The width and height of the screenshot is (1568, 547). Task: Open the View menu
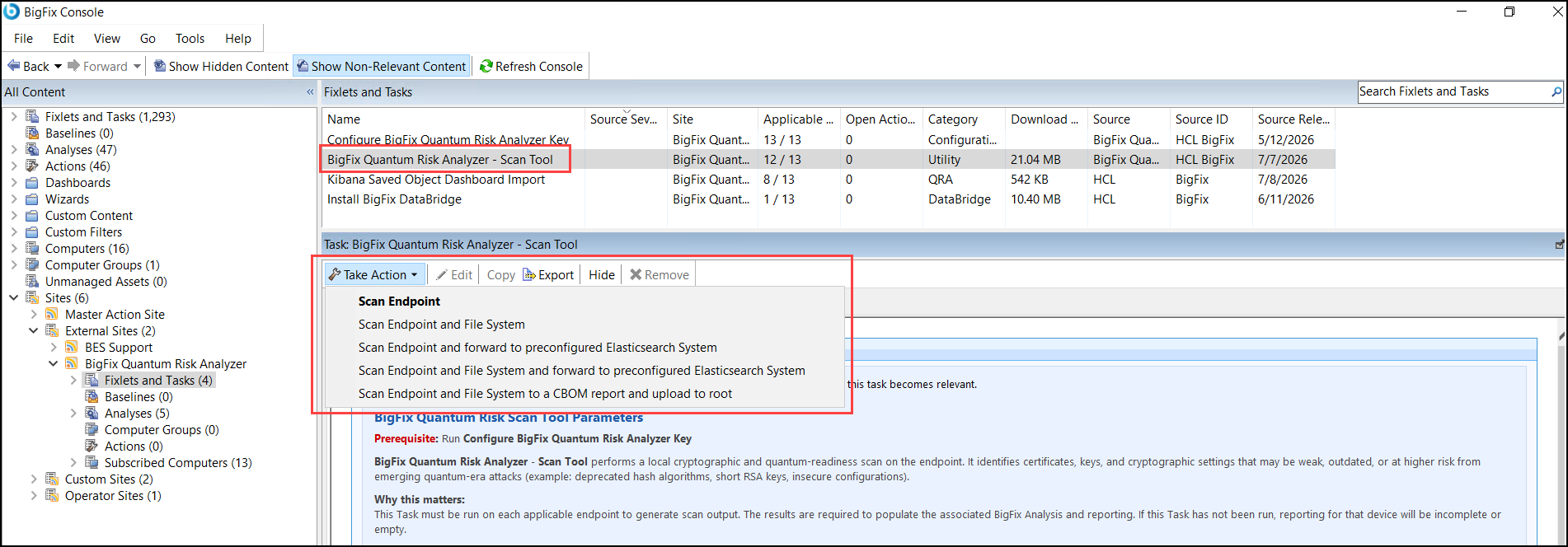tap(106, 39)
